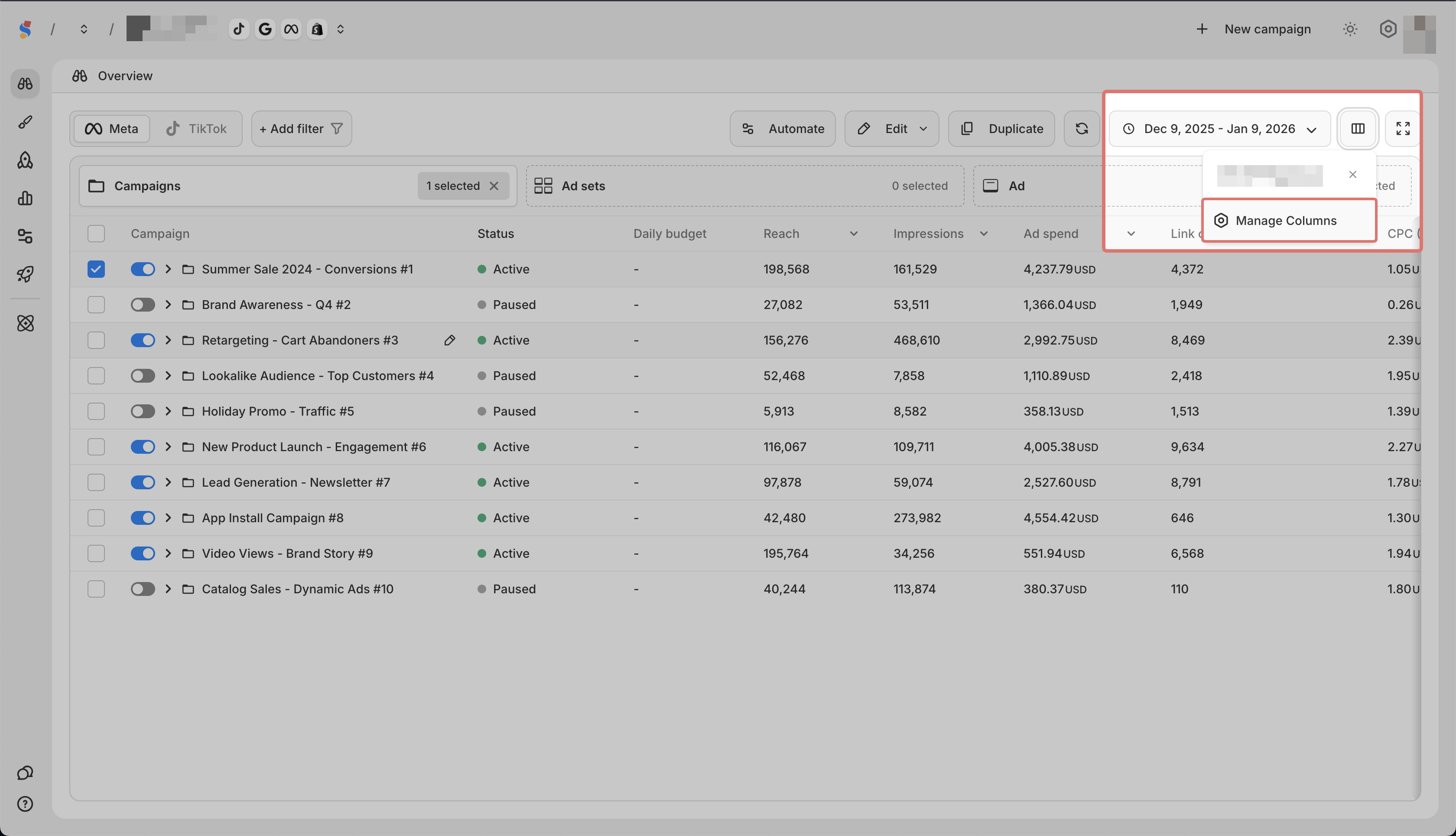The width and height of the screenshot is (1456, 836).
Task: Expand the App Install Campaign #8 row
Action: pos(168,518)
